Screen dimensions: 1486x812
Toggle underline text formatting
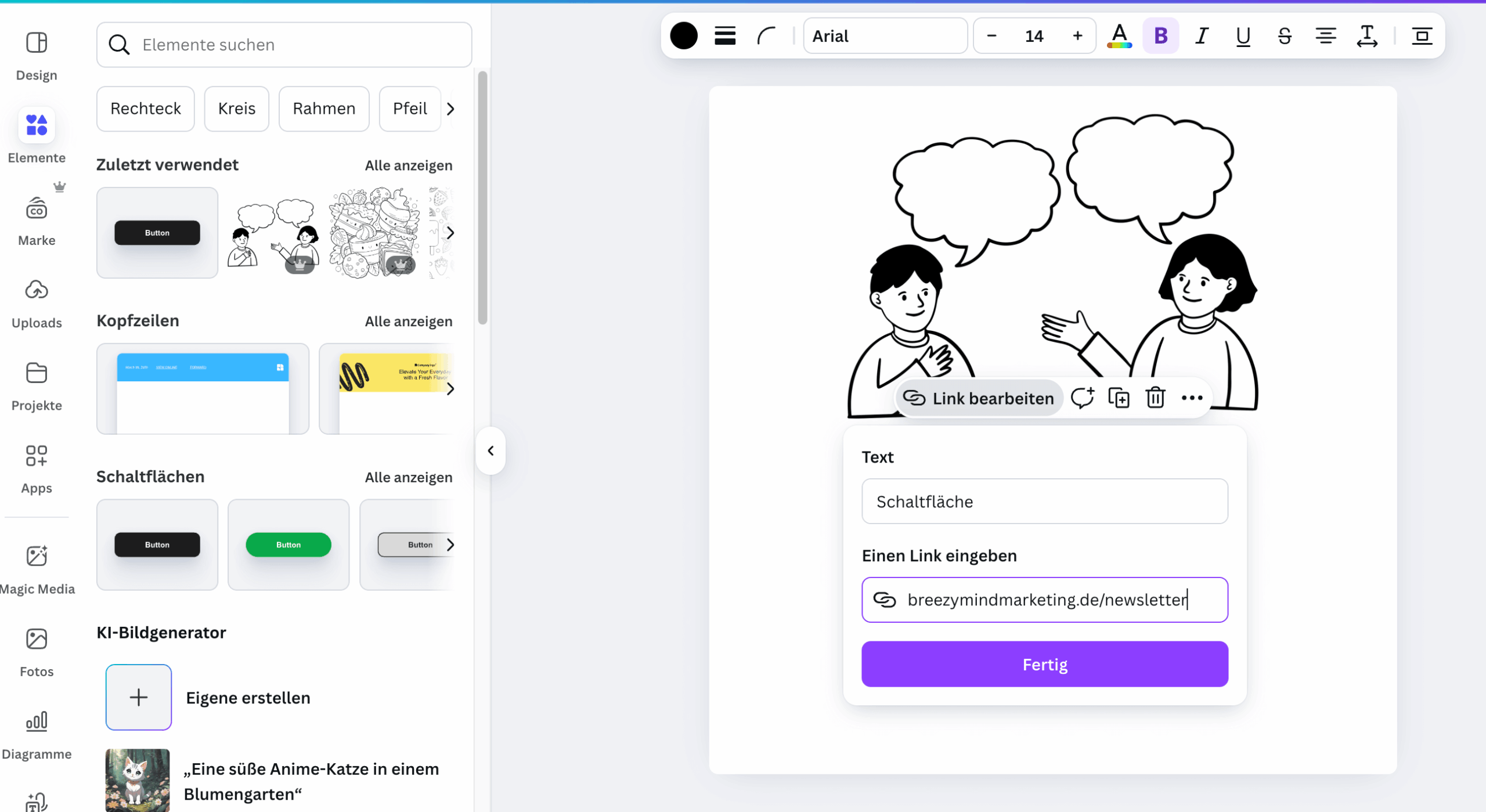(1243, 36)
